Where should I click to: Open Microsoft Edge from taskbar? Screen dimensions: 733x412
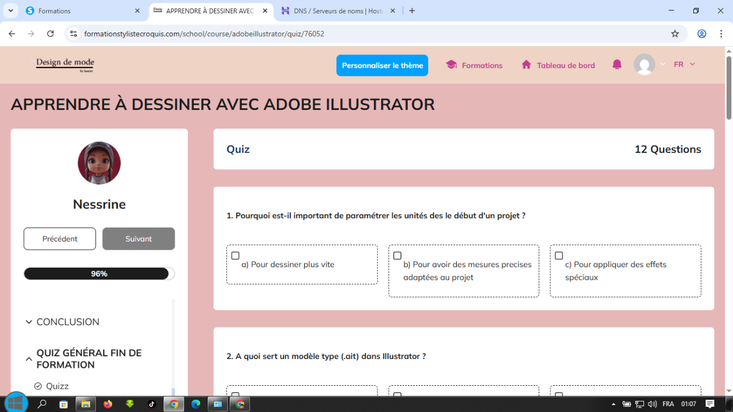coord(195,404)
